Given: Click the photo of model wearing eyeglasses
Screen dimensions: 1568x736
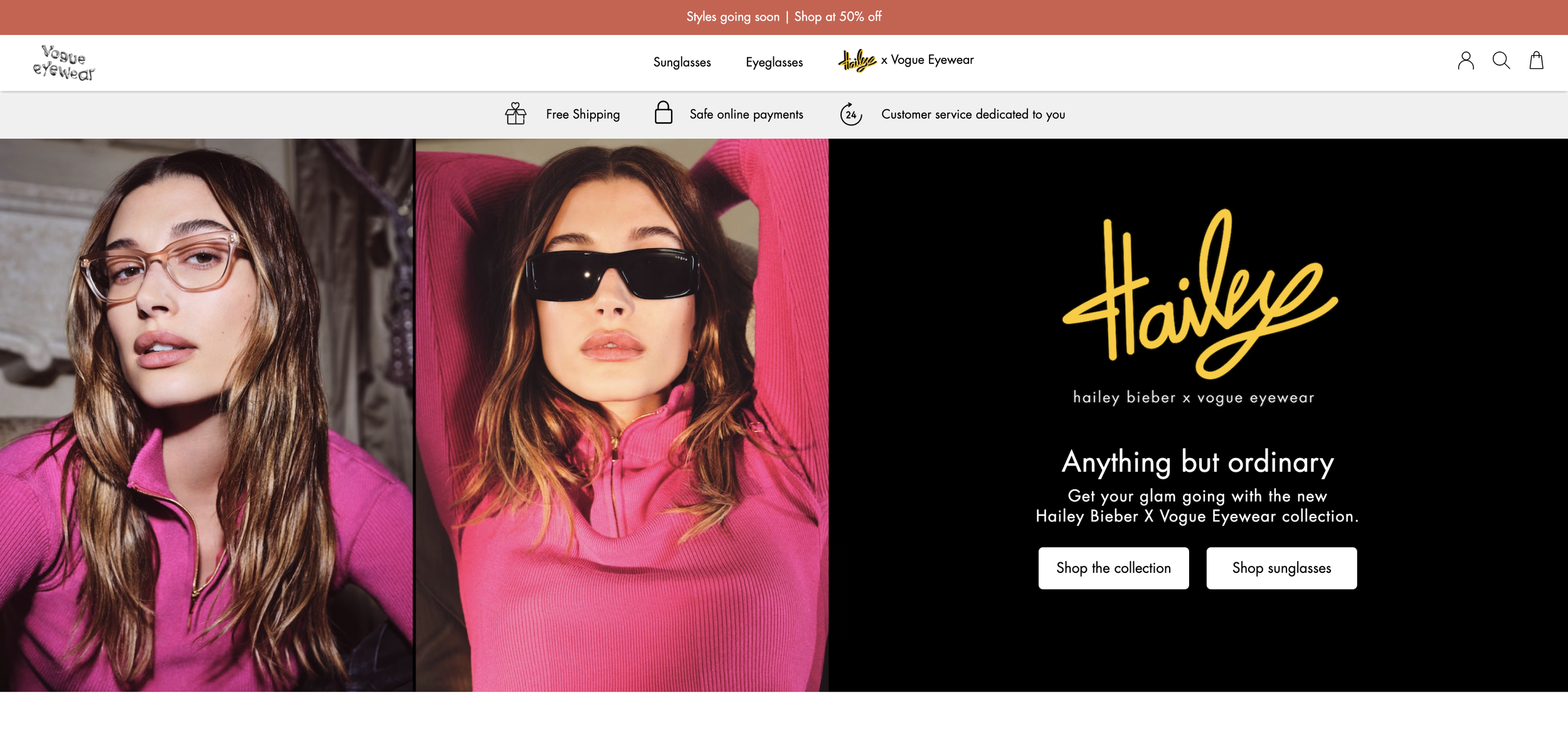Looking at the screenshot, I should point(207,414).
